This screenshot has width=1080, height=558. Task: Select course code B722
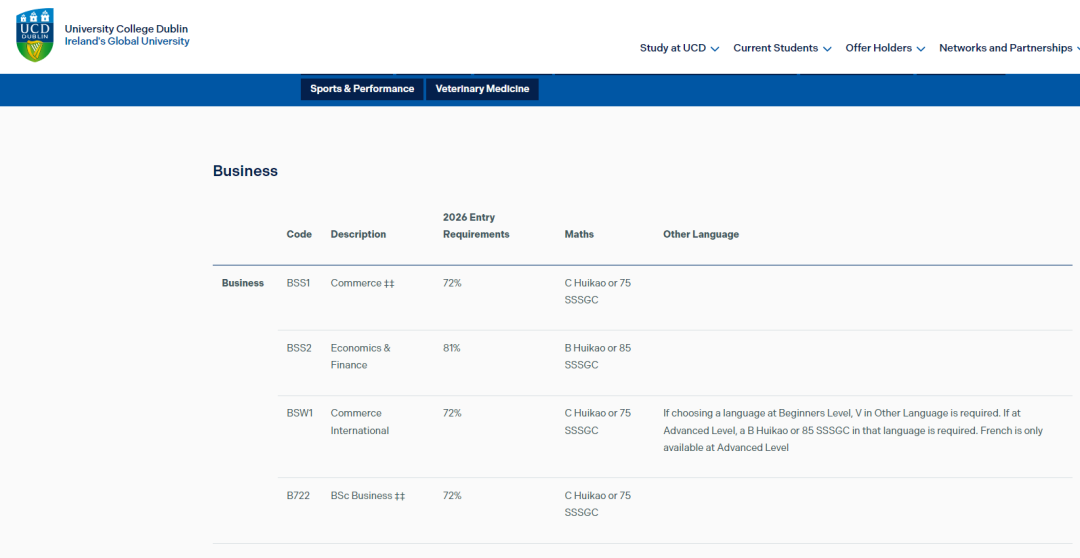(x=298, y=495)
